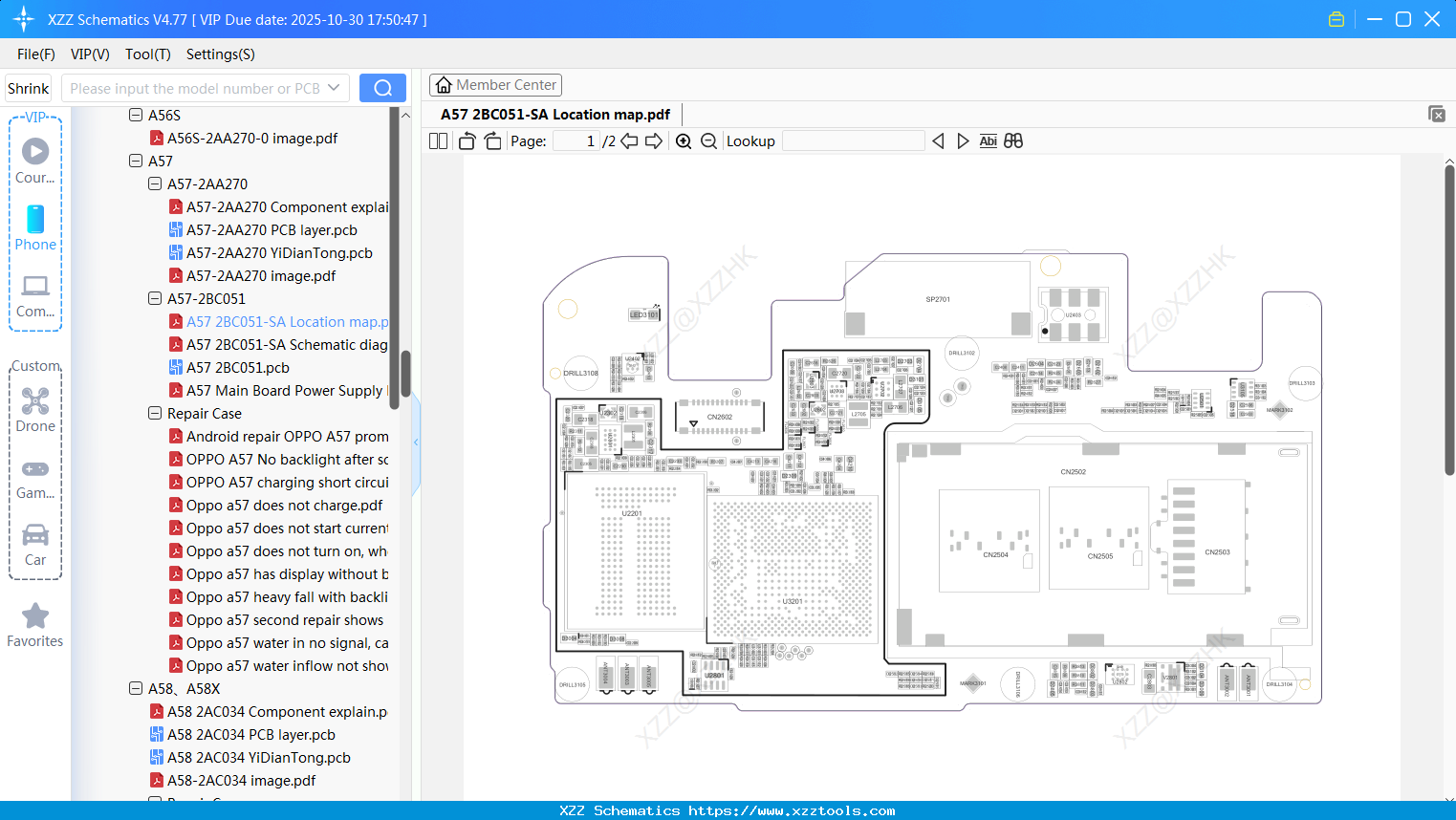Image resolution: width=1456 pixels, height=820 pixels.
Task: Collapse the A56S tree node
Action: coord(136,115)
